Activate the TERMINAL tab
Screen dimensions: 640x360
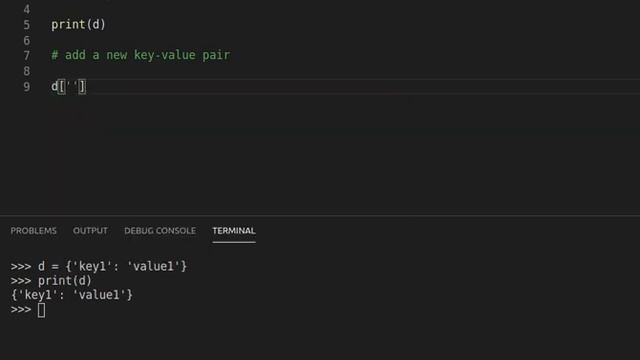[234, 231]
